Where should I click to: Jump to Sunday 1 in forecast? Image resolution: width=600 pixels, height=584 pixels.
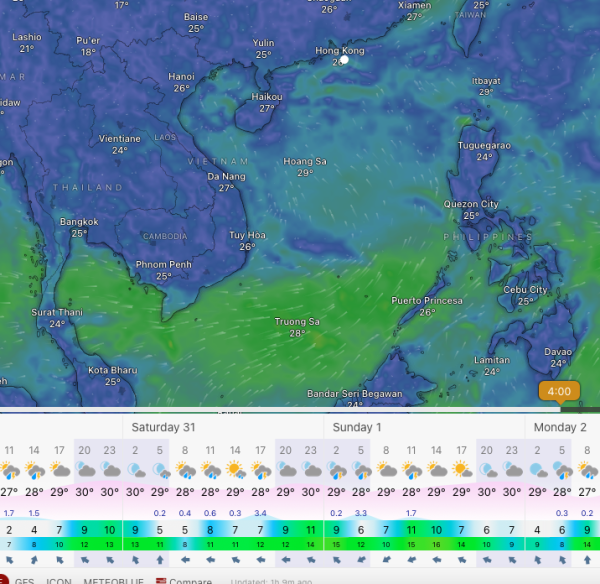tap(357, 427)
